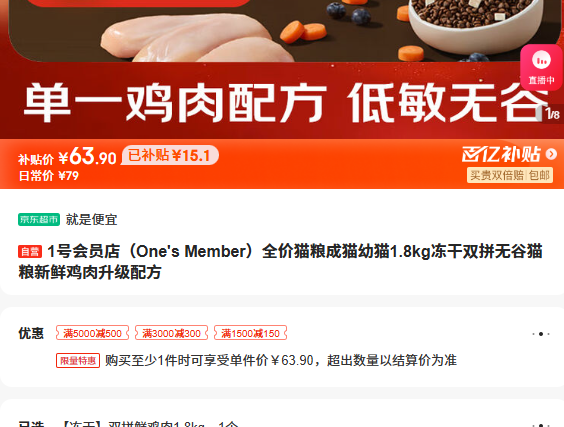Click the product title text
The width and height of the screenshot is (564, 427).
[280, 262]
